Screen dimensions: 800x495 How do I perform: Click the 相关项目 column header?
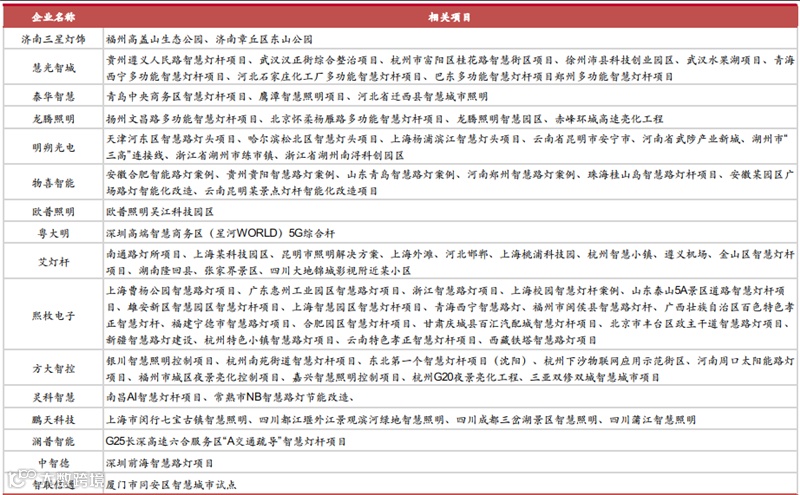(x=449, y=17)
